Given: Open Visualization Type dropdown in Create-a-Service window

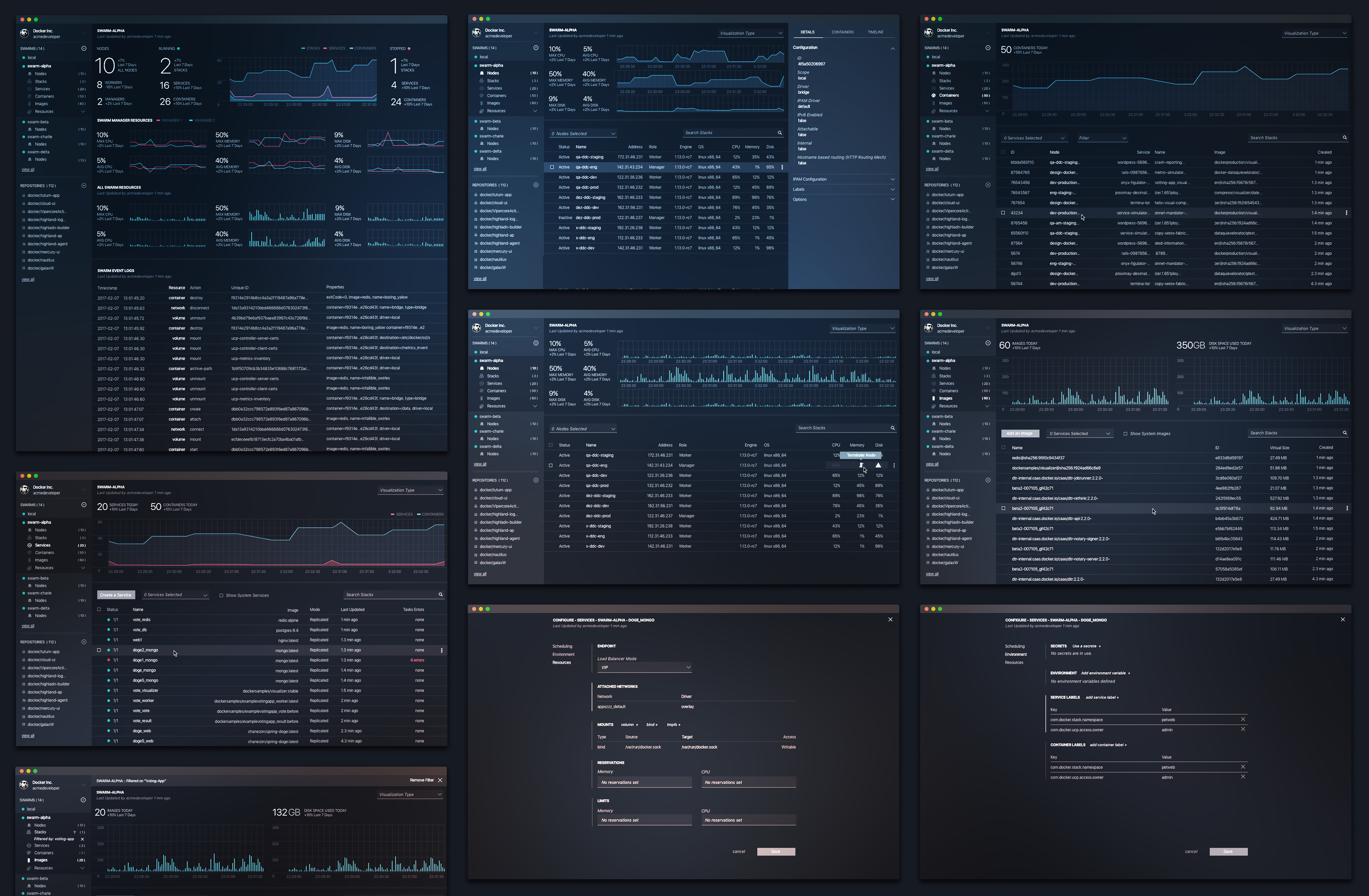Looking at the screenshot, I should (411, 491).
